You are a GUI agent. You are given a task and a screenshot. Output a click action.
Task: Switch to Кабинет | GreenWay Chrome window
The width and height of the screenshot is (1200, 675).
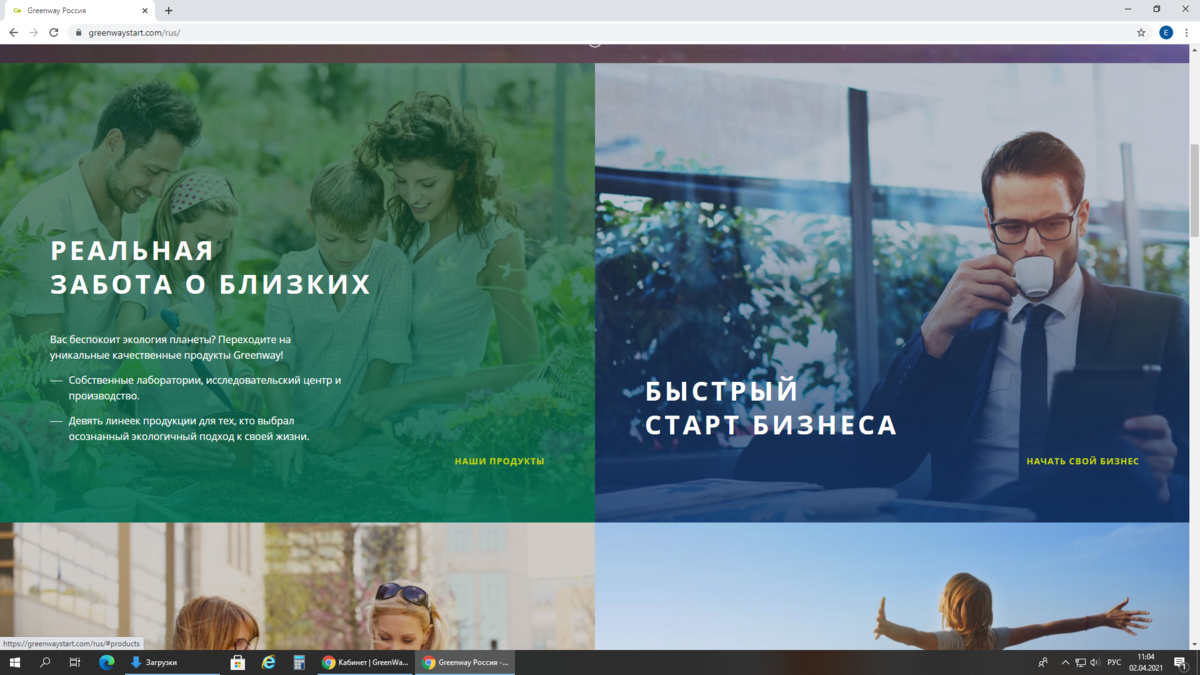(x=365, y=662)
